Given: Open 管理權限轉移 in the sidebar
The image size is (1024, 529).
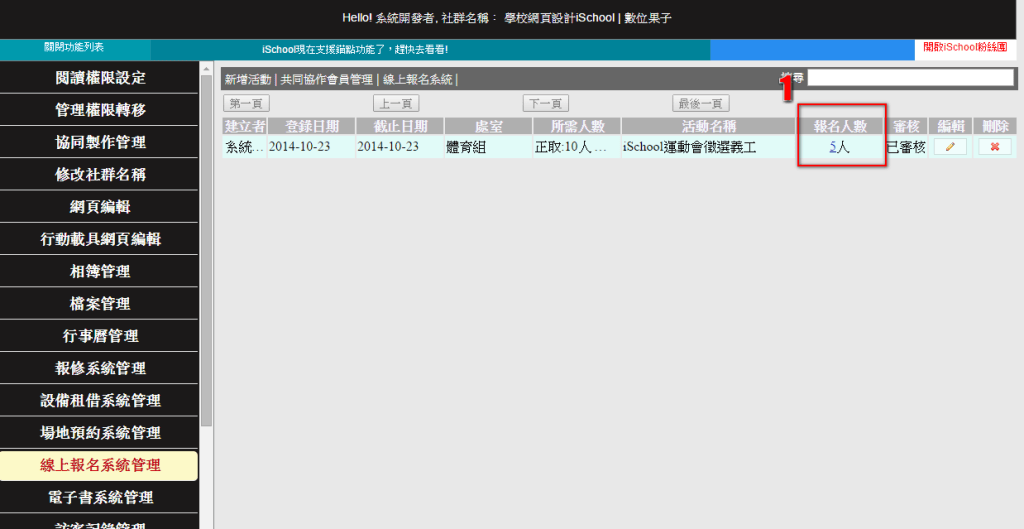Looking at the screenshot, I should click(100, 110).
